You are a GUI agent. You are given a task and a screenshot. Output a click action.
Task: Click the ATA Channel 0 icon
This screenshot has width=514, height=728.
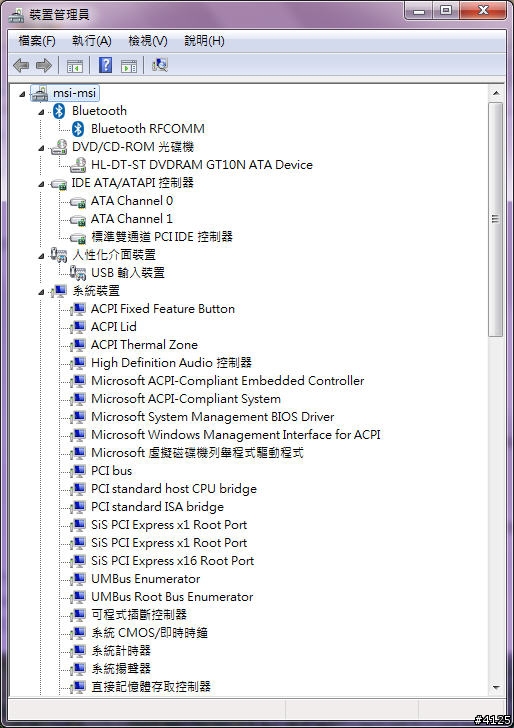point(78,202)
